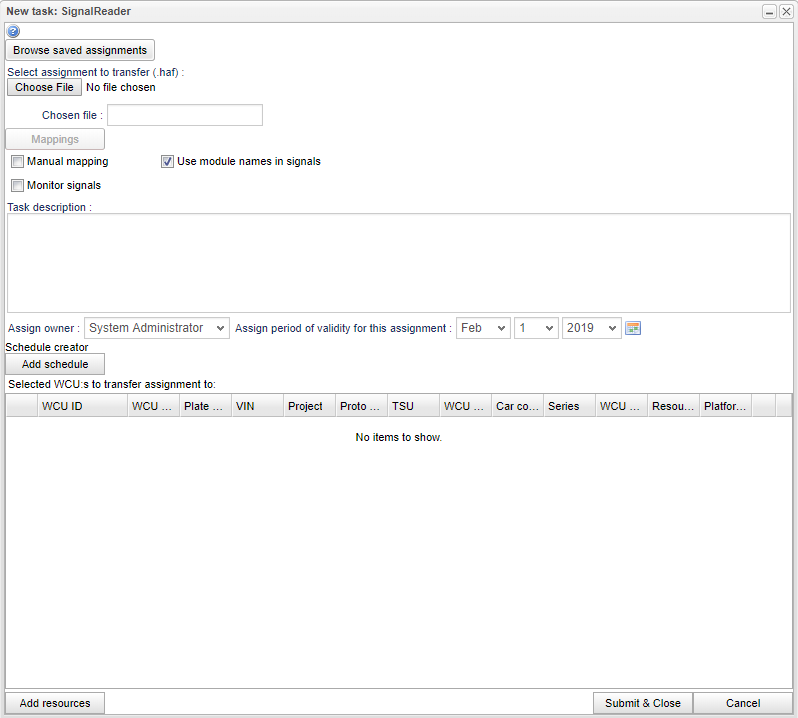Expand the day dropdown showing 1
The width and height of the screenshot is (798, 718).
536,328
